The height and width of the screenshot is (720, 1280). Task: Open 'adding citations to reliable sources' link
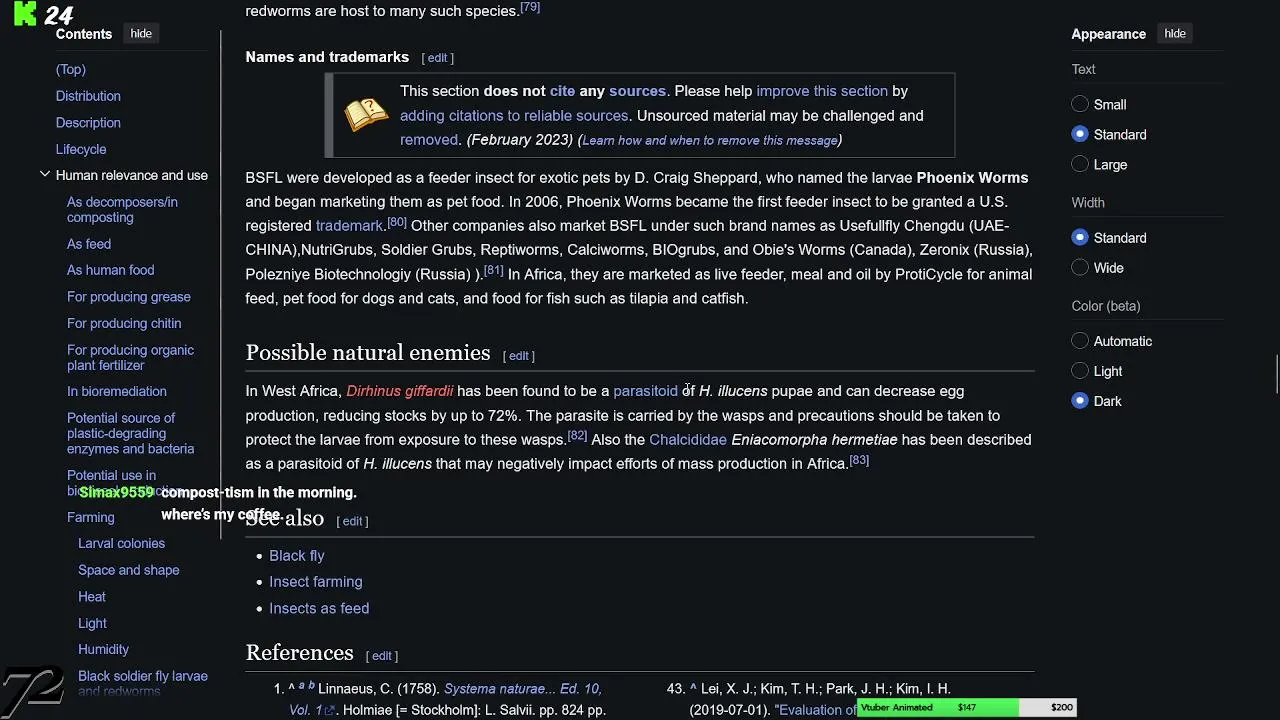coord(514,116)
